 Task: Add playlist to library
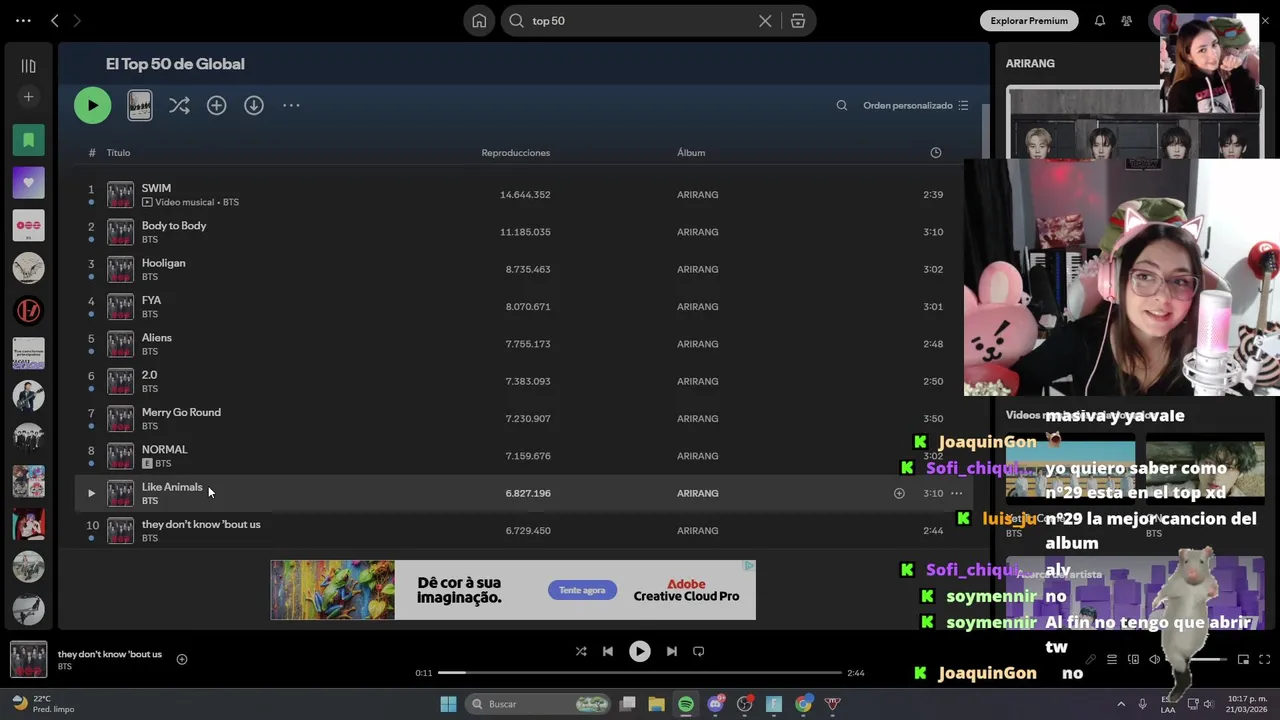[x=216, y=105]
